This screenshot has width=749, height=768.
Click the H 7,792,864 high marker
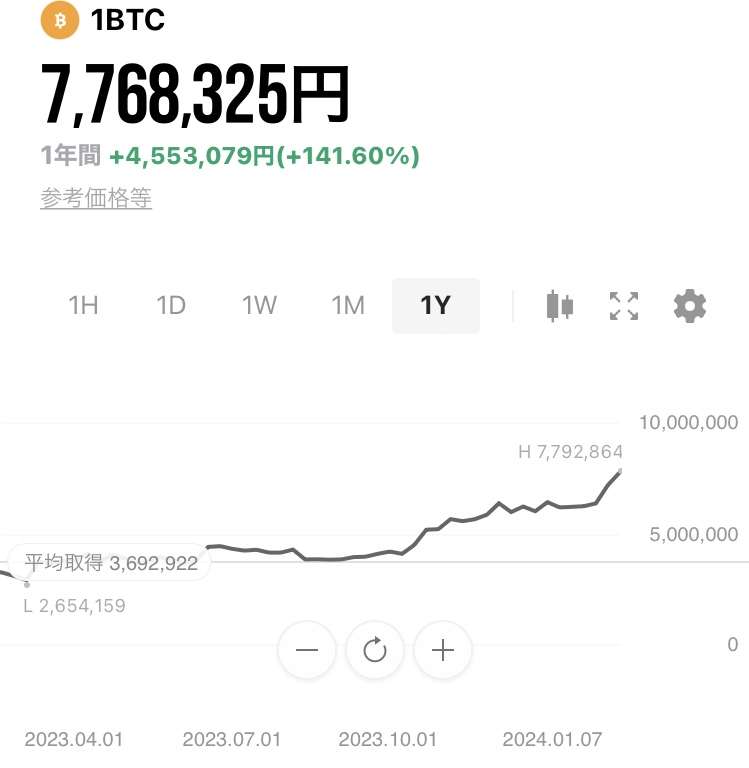click(x=570, y=452)
